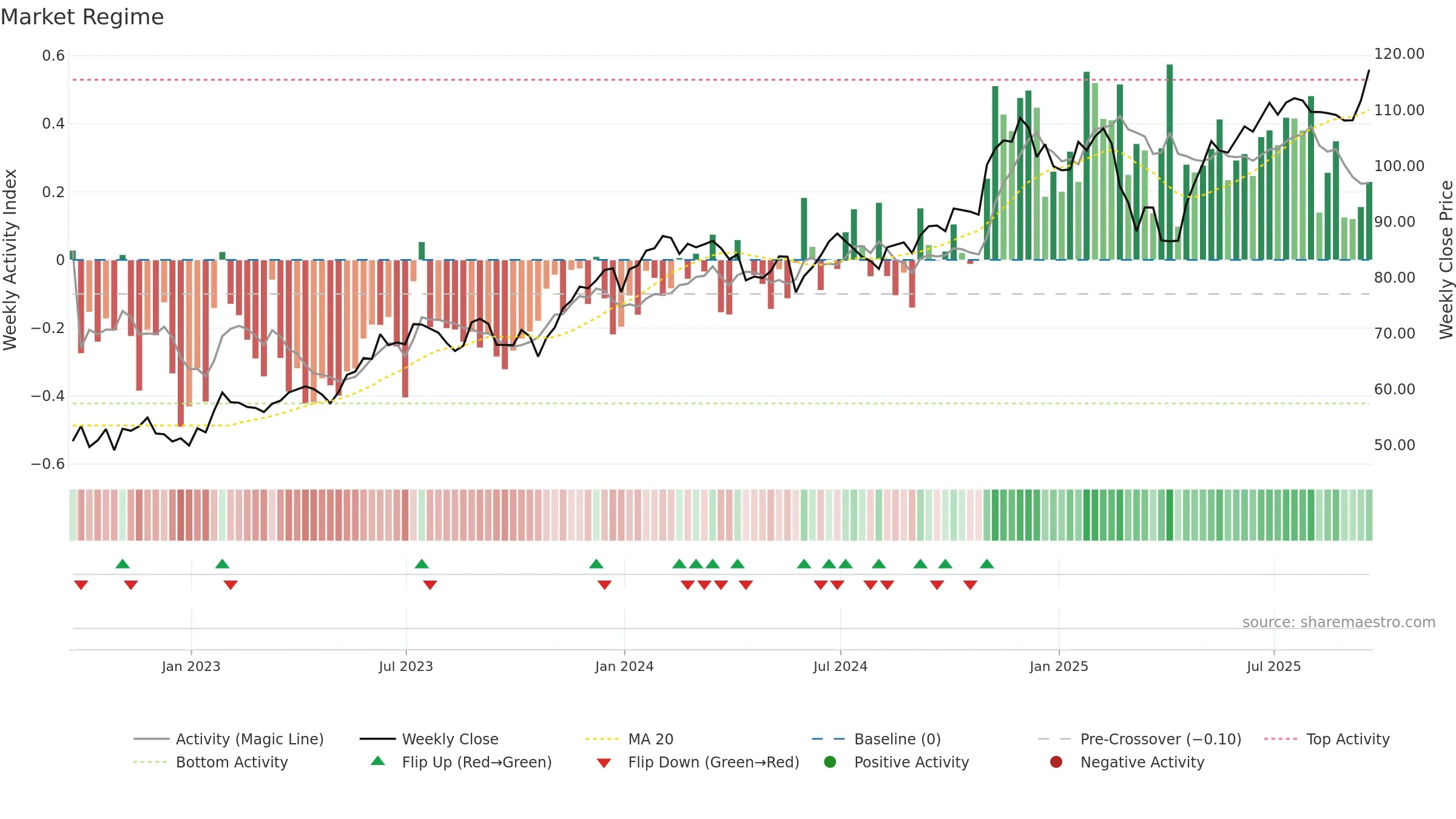Screen dimensions: 1456x819
Task: Click the 50.00 price axis label
Action: 1394,445
